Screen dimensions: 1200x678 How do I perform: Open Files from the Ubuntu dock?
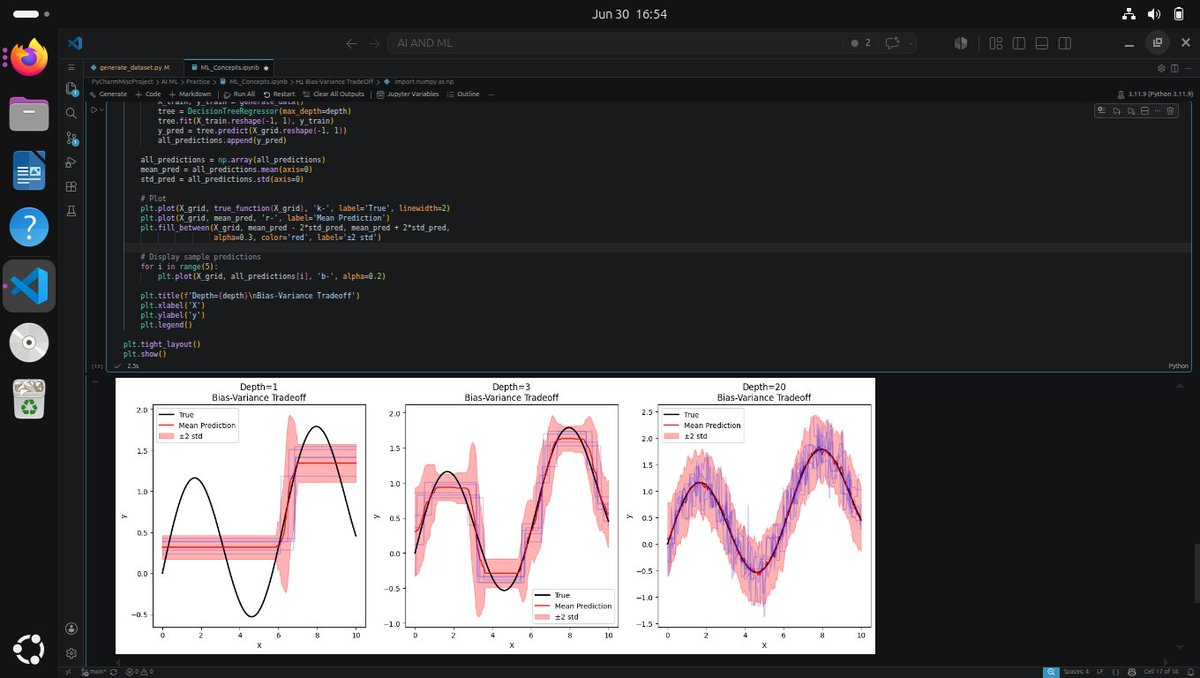29,114
